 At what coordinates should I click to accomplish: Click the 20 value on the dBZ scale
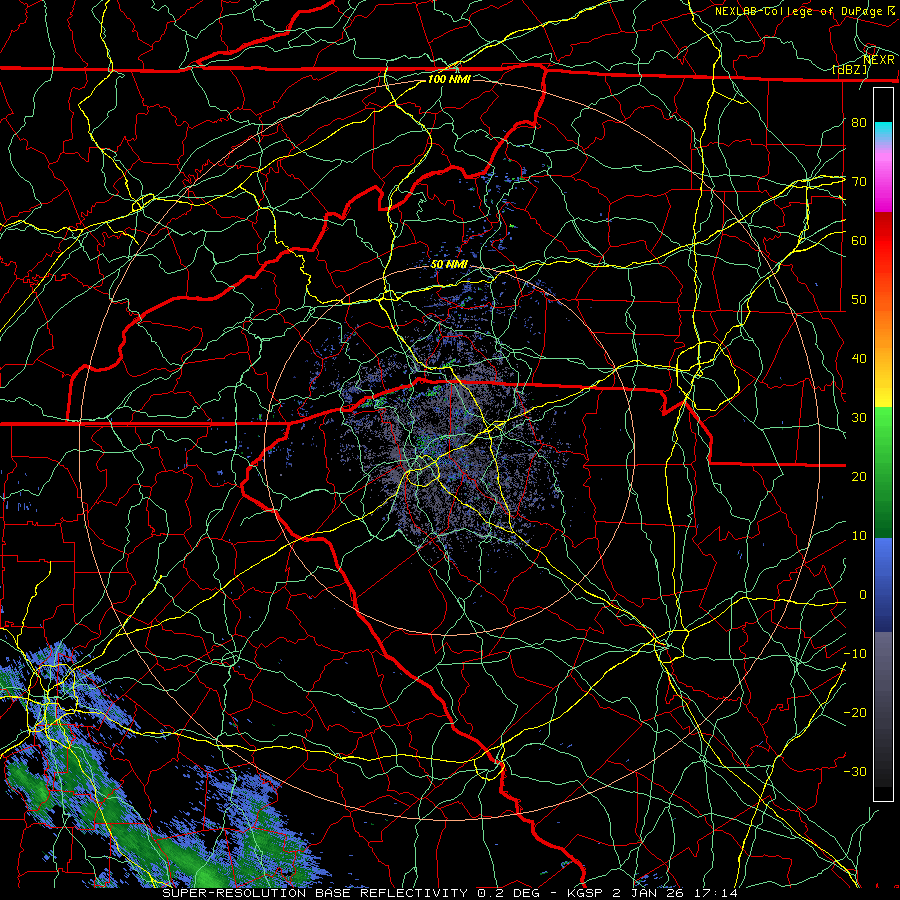[859, 477]
